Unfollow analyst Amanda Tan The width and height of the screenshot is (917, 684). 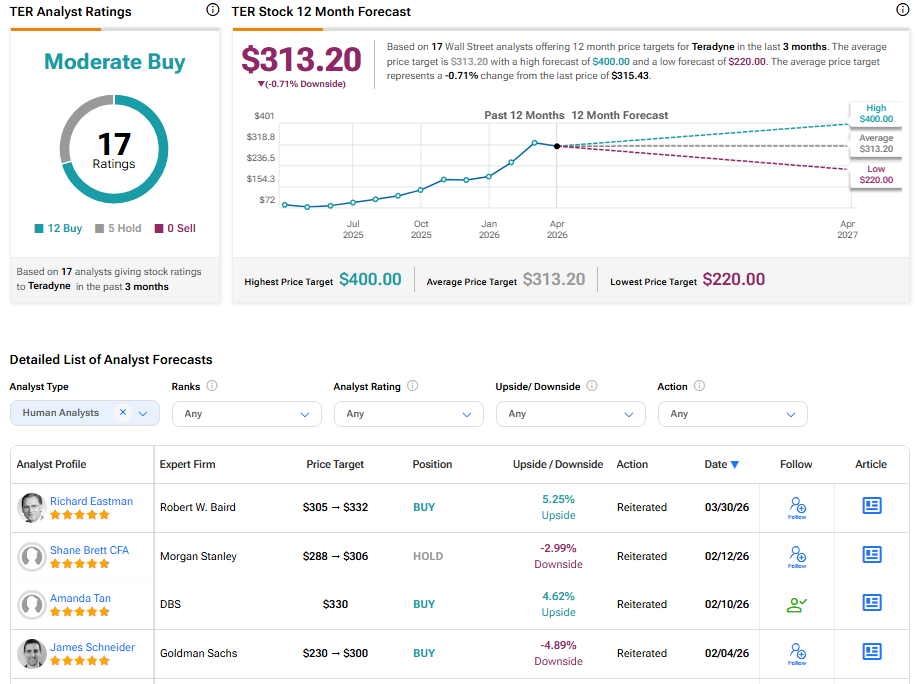(797, 604)
